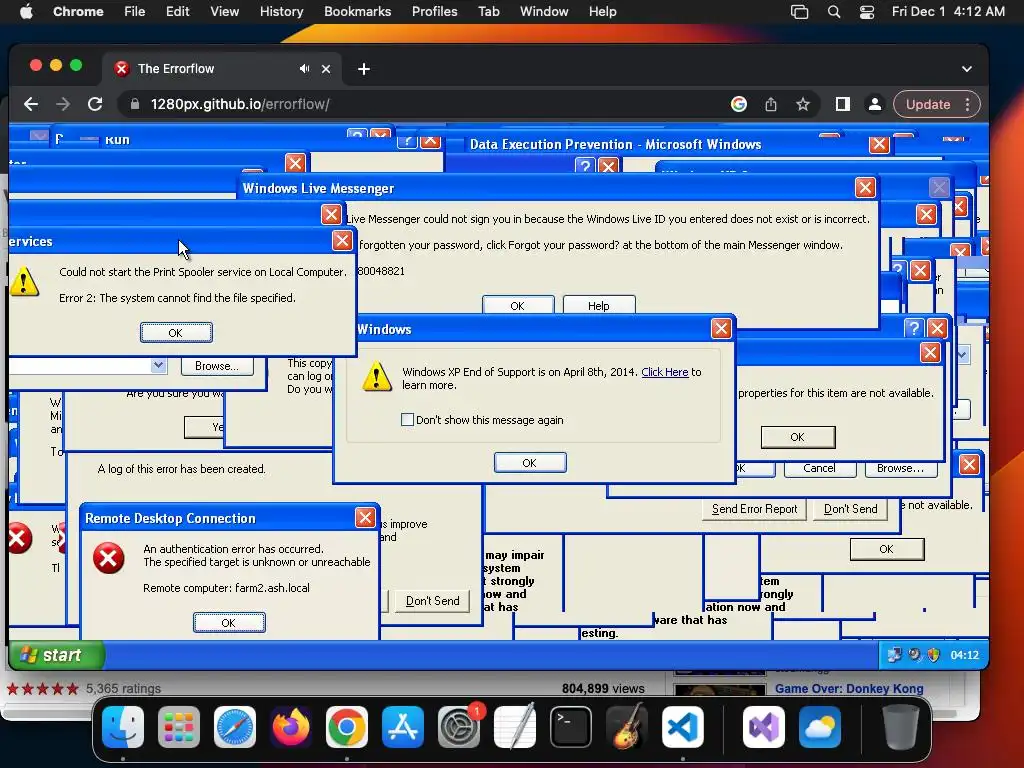
Task: Close the Remote Desktop Connection dialog
Action: pyautogui.click(x=365, y=518)
